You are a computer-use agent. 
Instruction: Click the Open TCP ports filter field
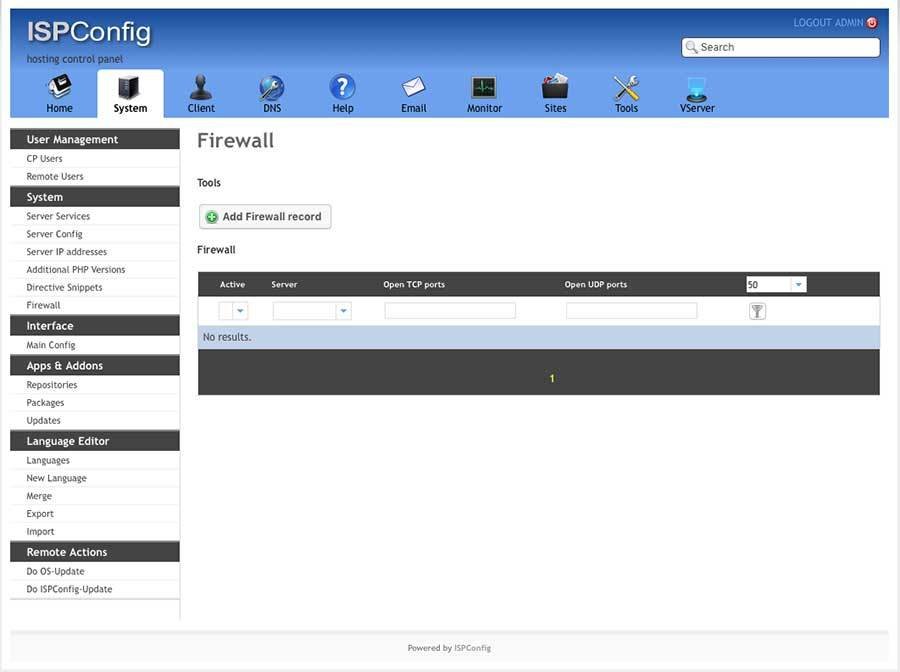(x=450, y=311)
